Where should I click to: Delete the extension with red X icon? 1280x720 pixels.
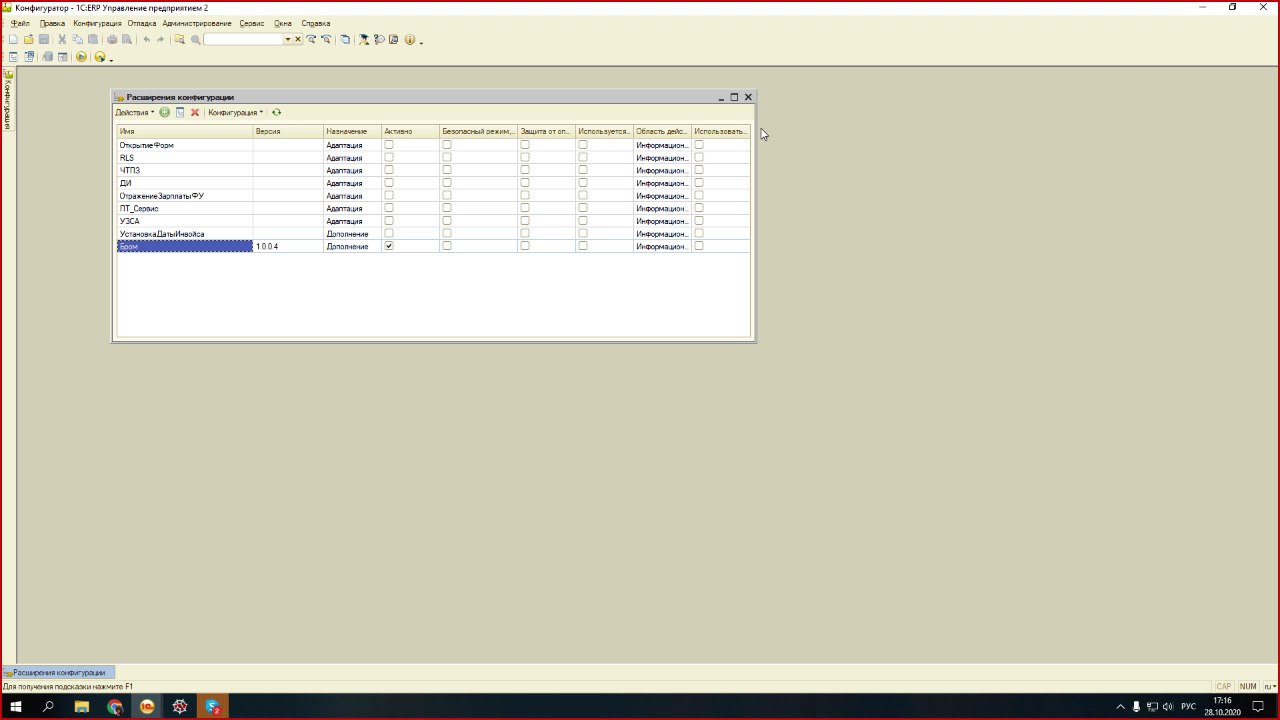195,112
